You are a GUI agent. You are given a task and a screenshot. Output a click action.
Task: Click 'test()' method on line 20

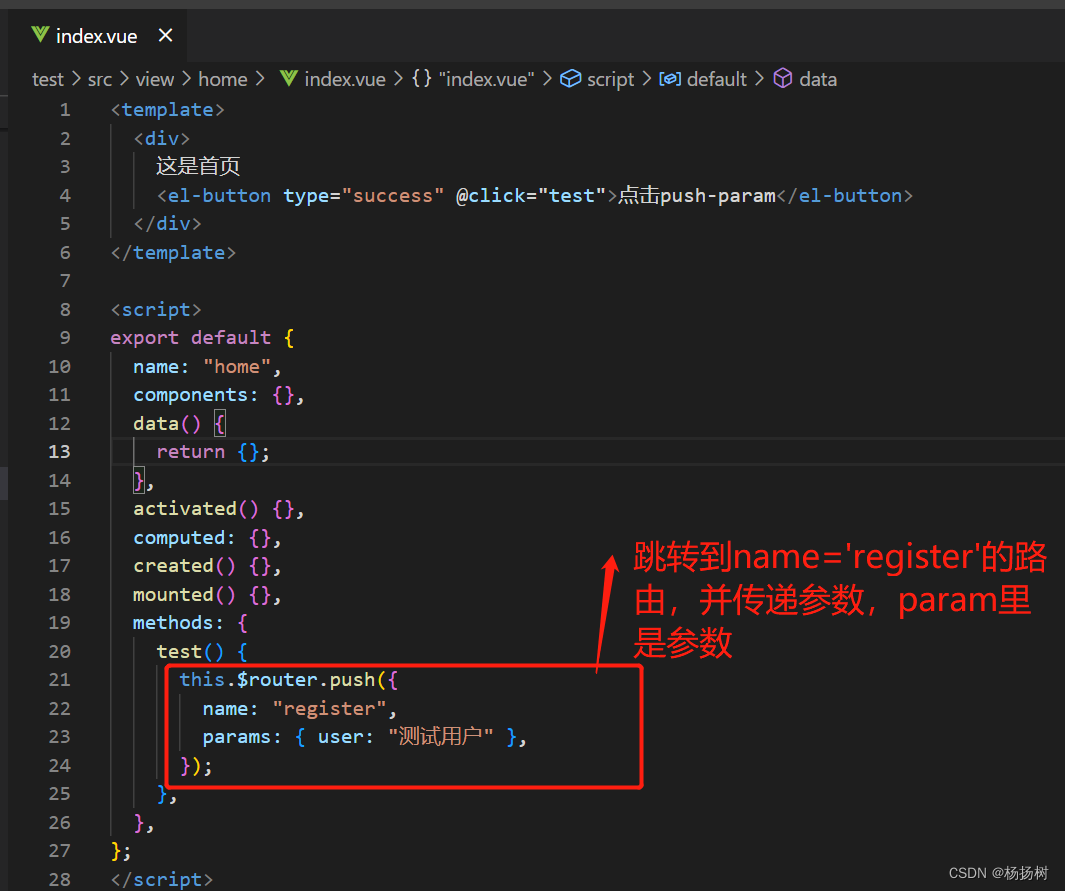pyautogui.click(x=189, y=652)
